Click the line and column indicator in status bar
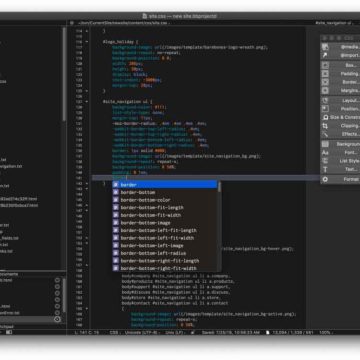The width and height of the screenshot is (360, 360). [87, 332]
